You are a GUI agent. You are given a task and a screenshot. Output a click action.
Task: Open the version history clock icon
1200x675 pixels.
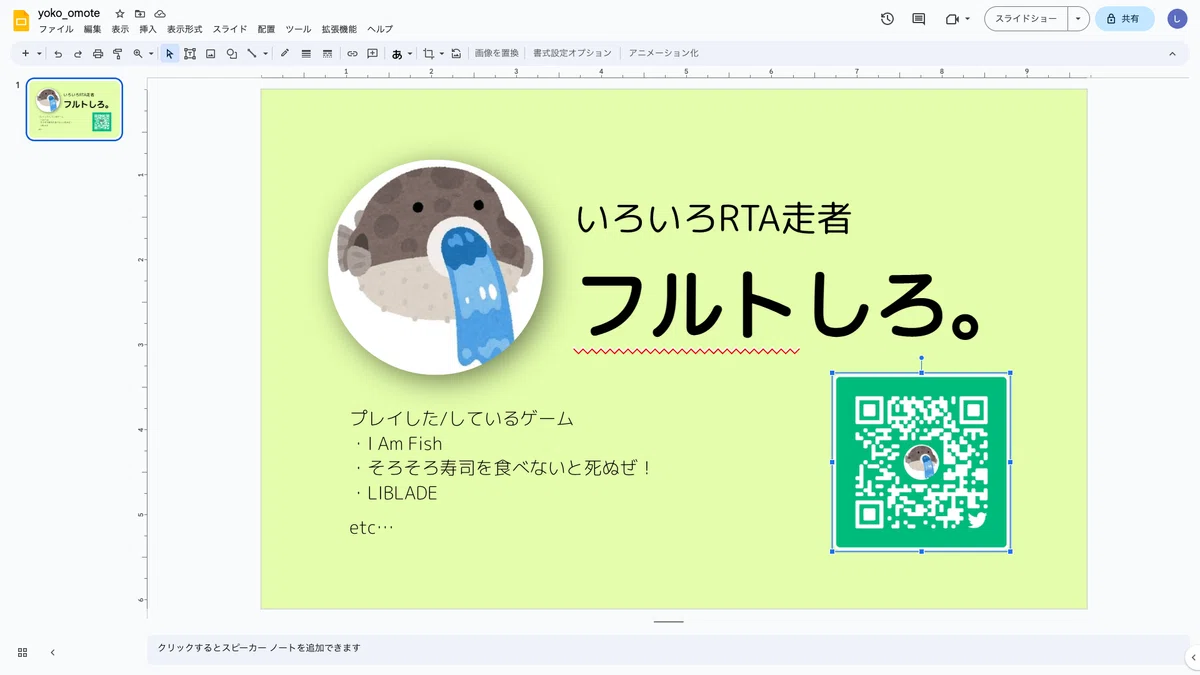[887, 19]
